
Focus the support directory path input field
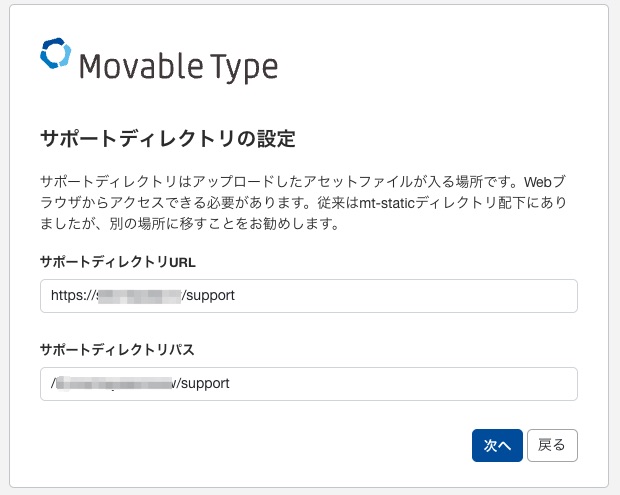pos(400,384)
